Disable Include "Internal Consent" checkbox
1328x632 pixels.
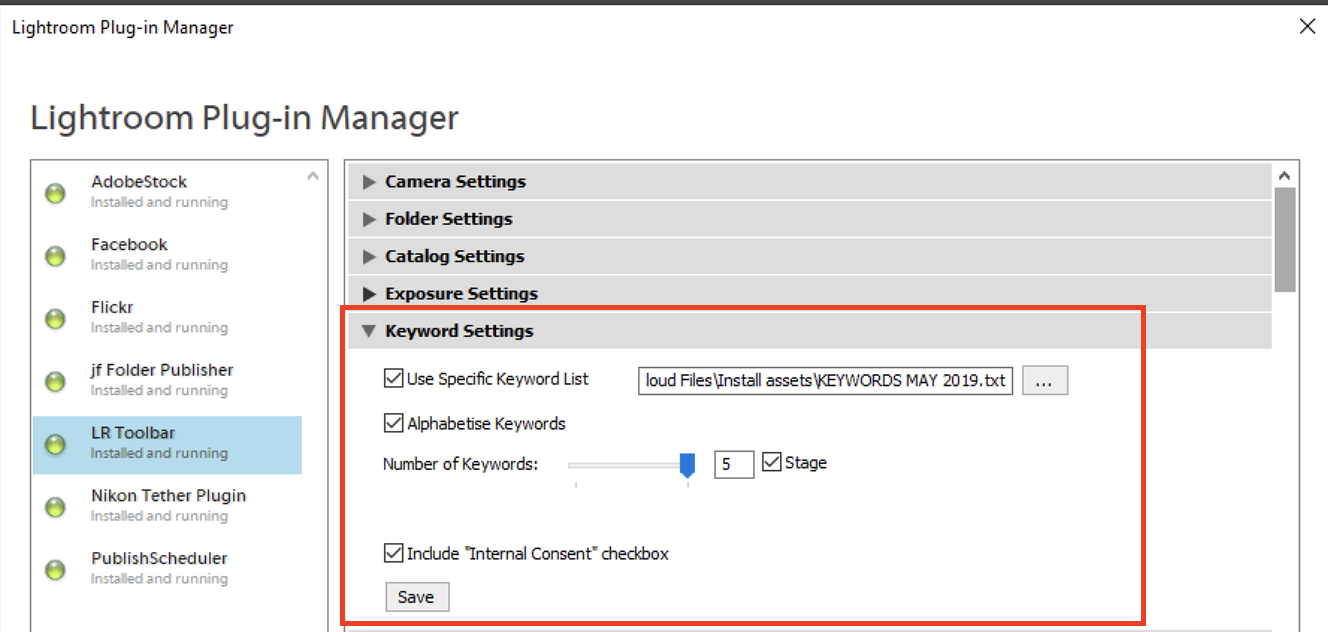393,553
